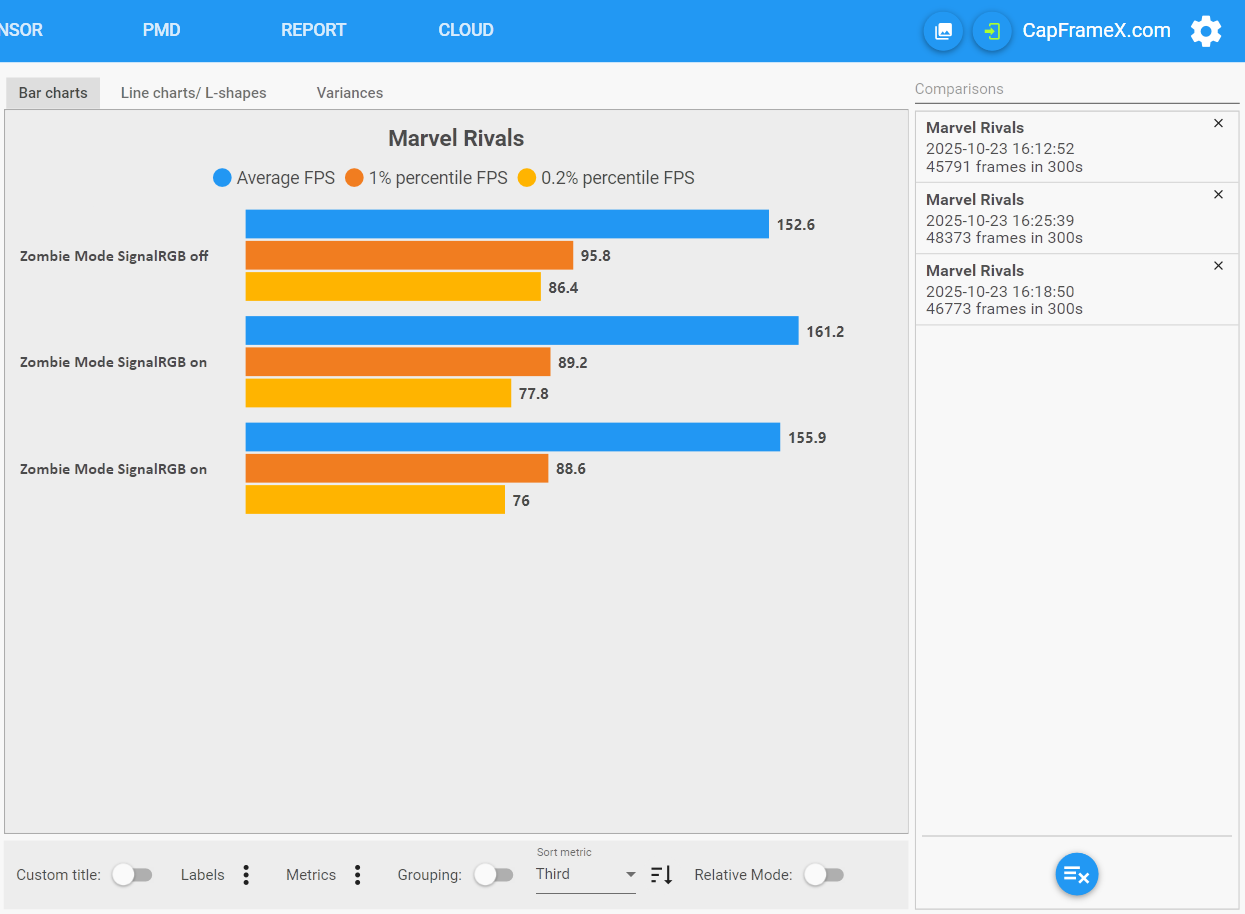
Task: Select comparison record with 45791 frames
Action: (1077, 147)
